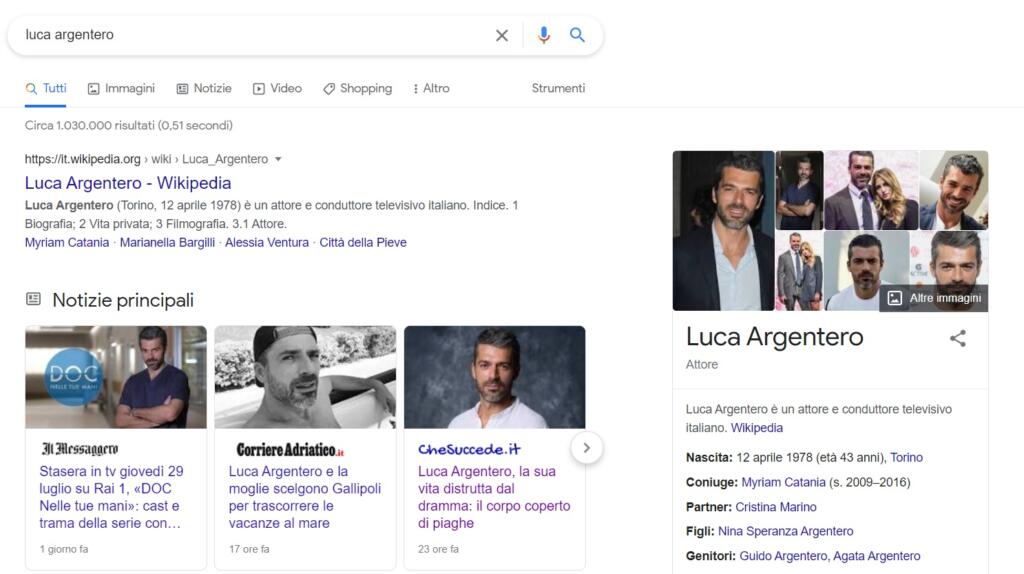
Task: Click the CorriereAdriatico.it logo
Action: point(290,449)
